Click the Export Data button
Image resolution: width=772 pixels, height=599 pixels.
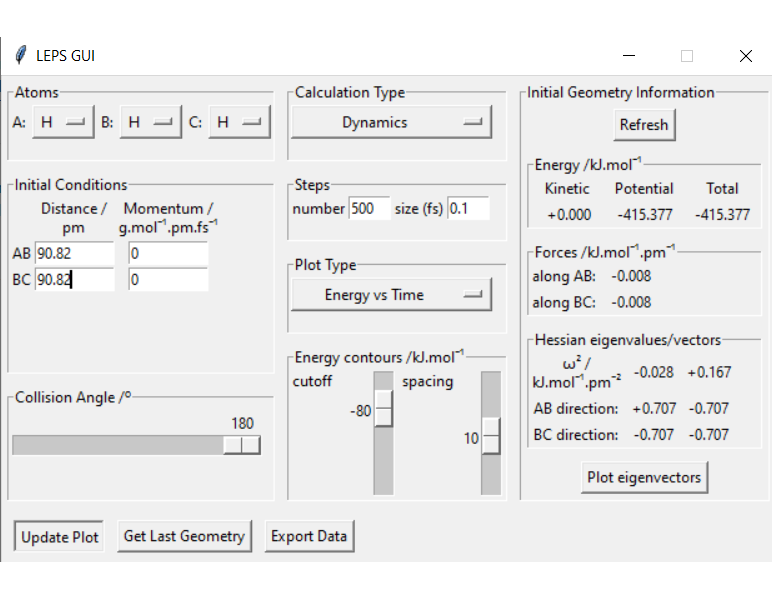tap(309, 536)
